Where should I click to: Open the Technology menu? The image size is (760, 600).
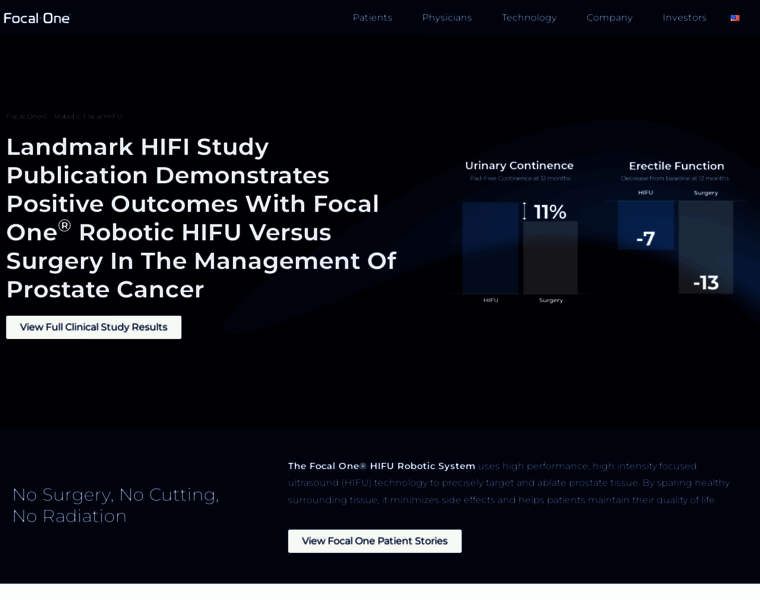coord(529,18)
